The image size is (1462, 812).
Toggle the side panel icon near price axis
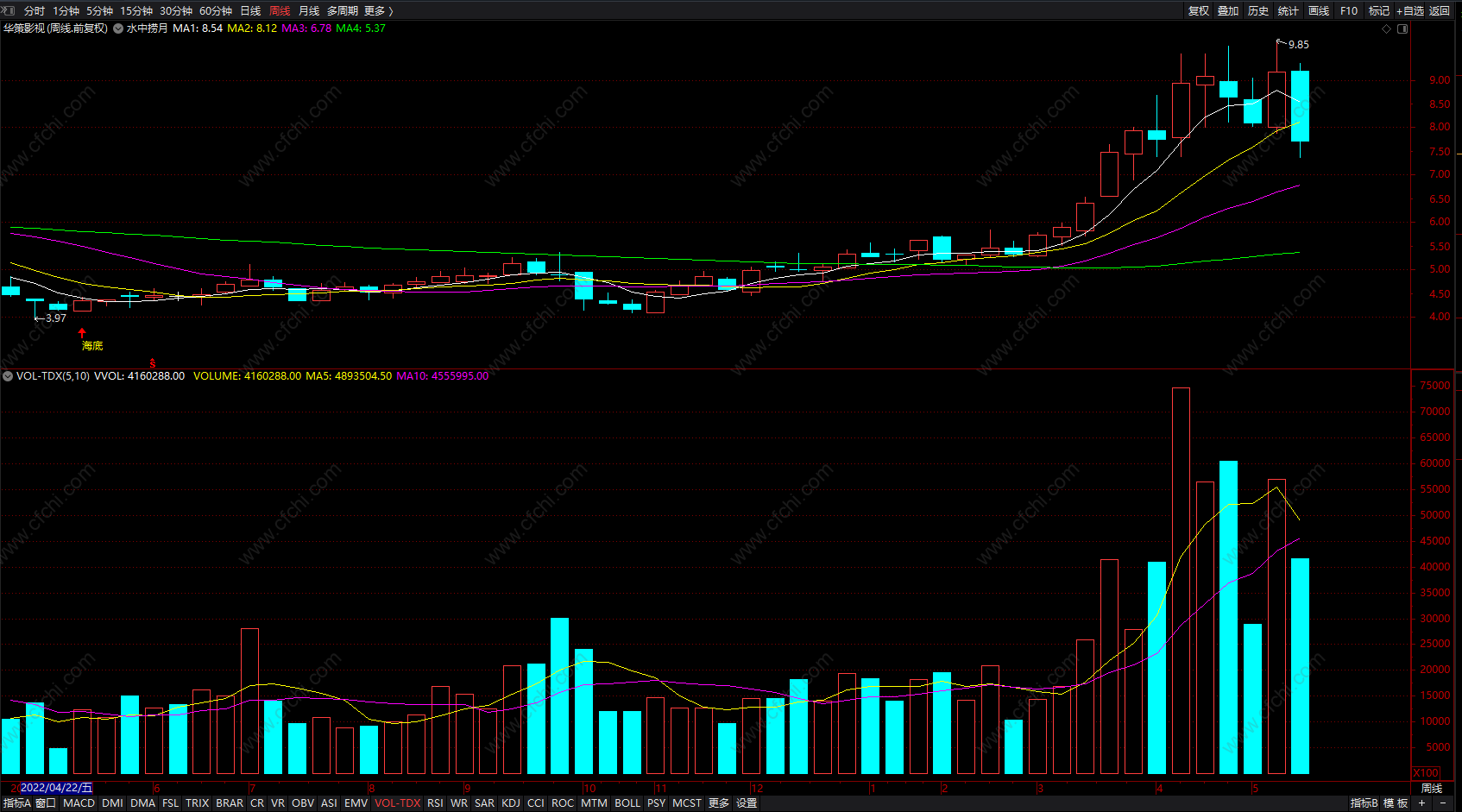1402,28
